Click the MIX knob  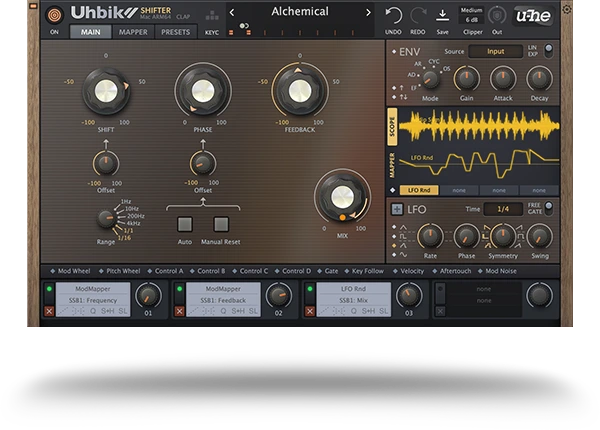pyautogui.click(x=342, y=197)
